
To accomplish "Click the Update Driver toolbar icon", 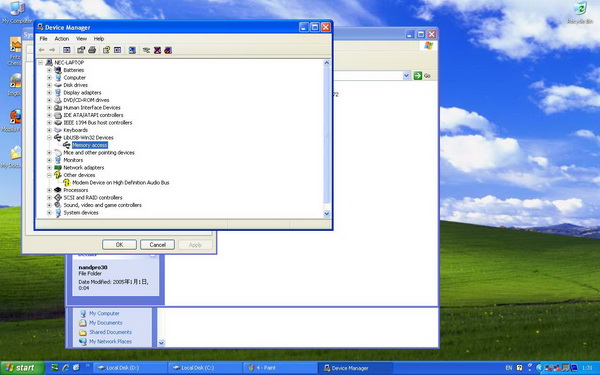I will coord(146,50).
